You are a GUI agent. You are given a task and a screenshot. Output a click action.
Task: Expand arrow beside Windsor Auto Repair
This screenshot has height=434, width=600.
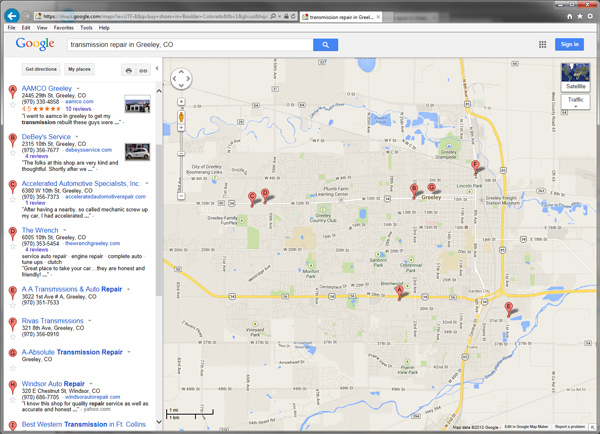click(x=91, y=383)
